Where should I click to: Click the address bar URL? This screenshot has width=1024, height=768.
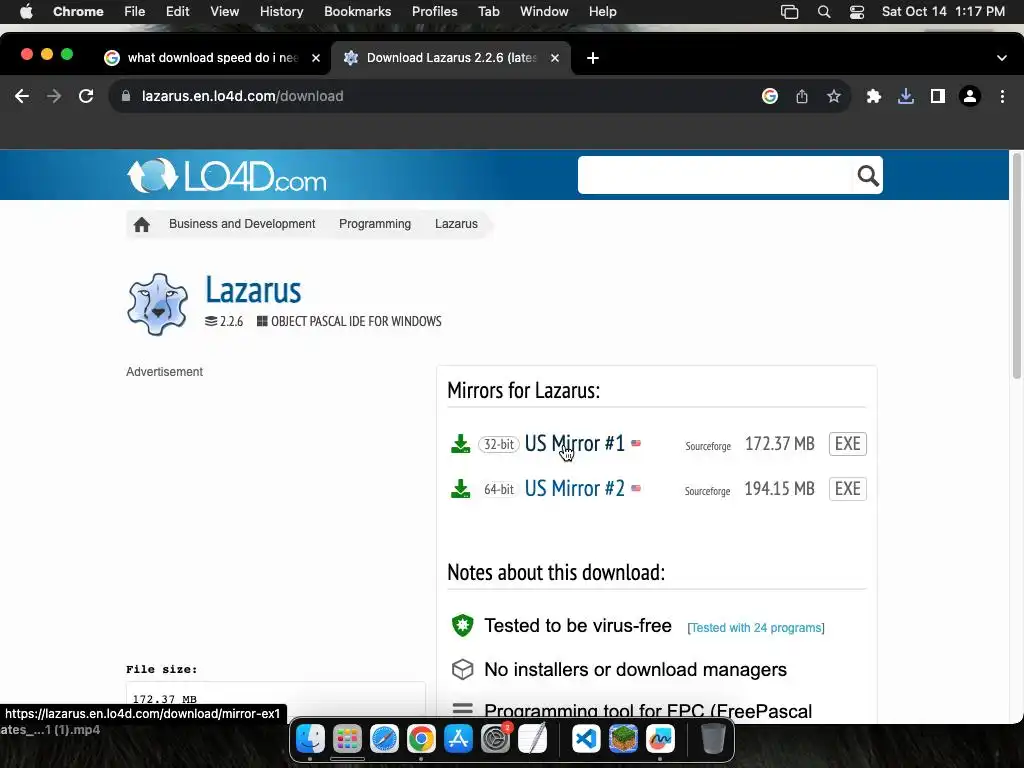click(x=242, y=96)
